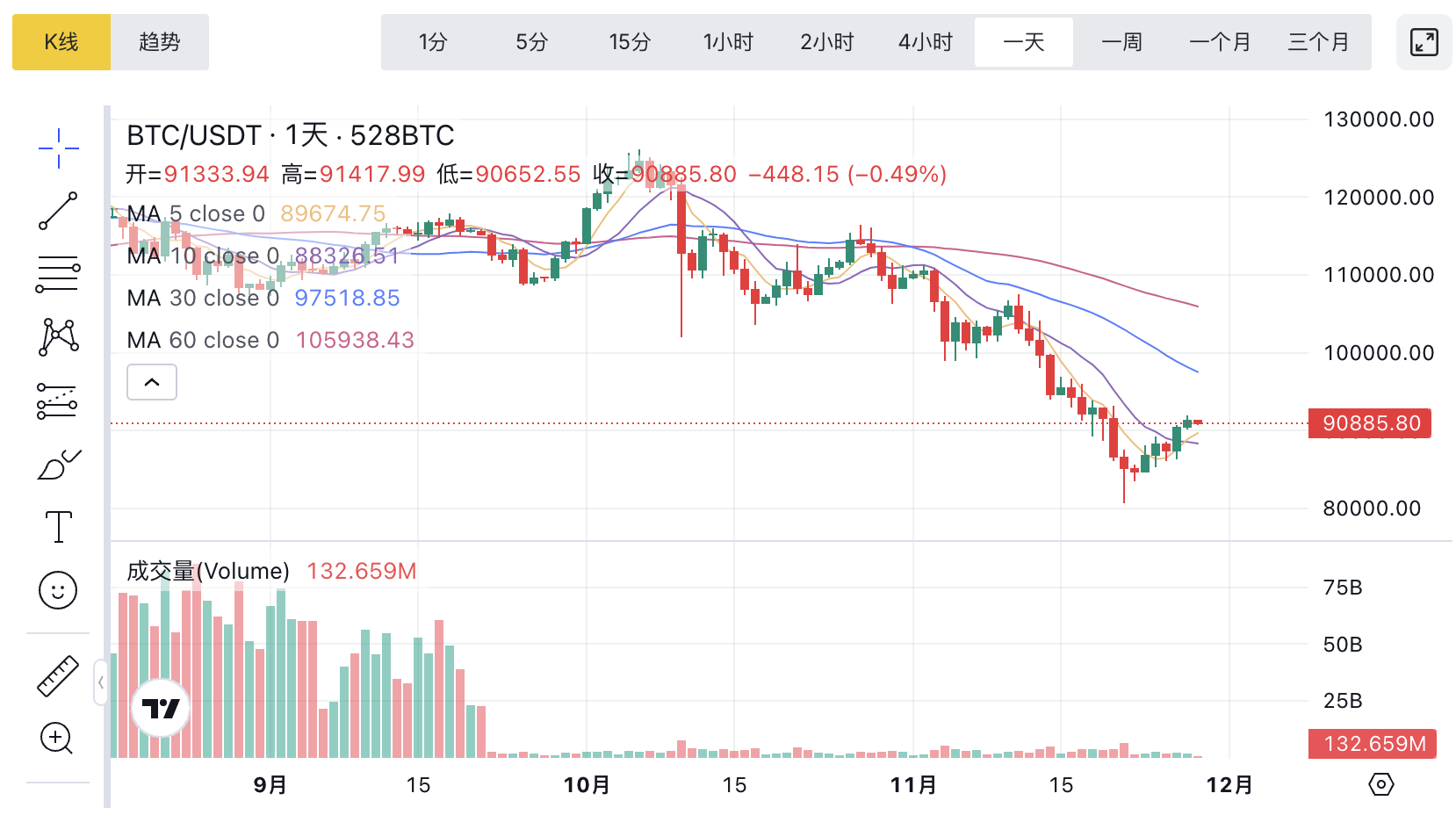
Task: Collapse the left drawing toolbar handle
Action: pyautogui.click(x=101, y=682)
